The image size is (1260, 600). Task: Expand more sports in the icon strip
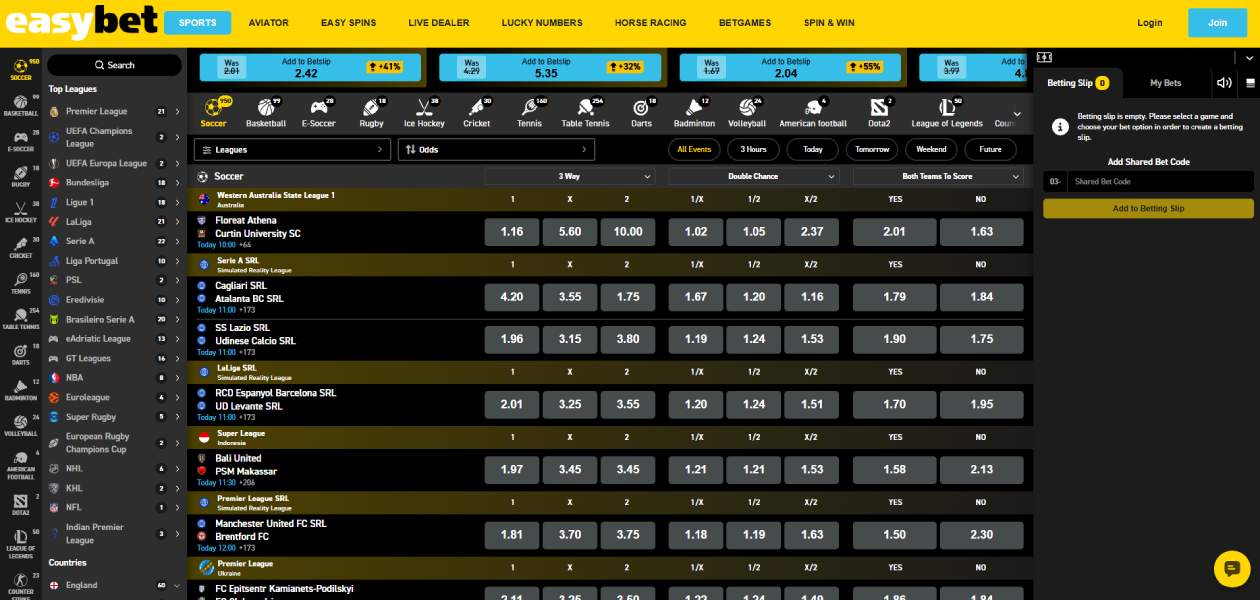coord(1018,113)
